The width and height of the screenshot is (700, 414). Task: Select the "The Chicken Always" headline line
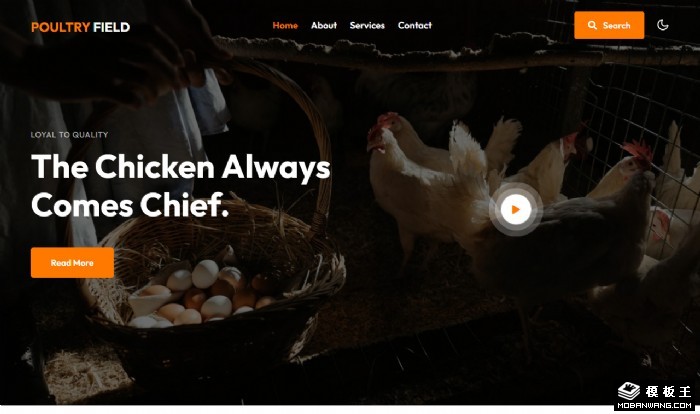pyautogui.click(x=181, y=167)
